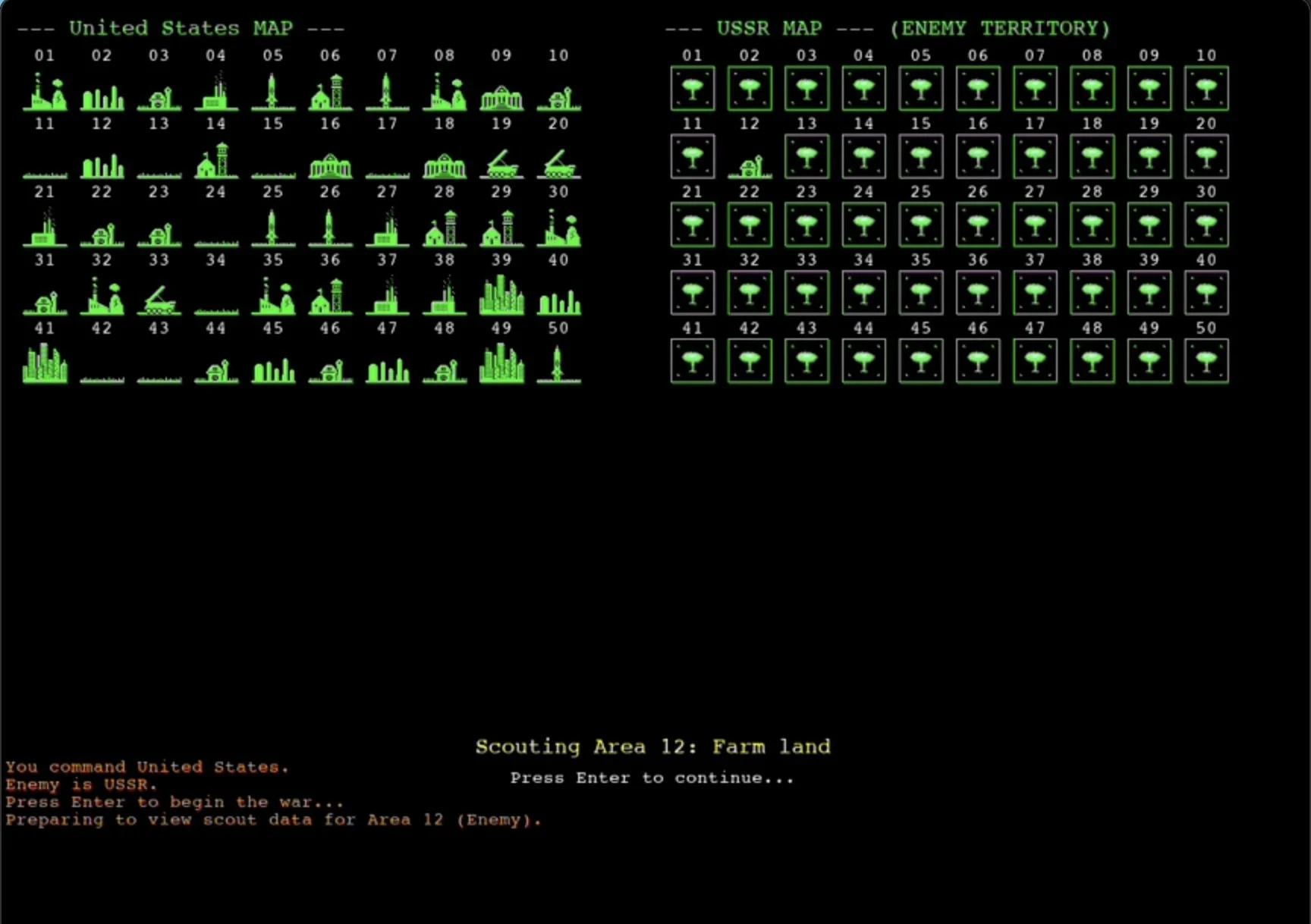1311x924 pixels.
Task: Select the factory icon in US area 04
Action: click(x=216, y=91)
